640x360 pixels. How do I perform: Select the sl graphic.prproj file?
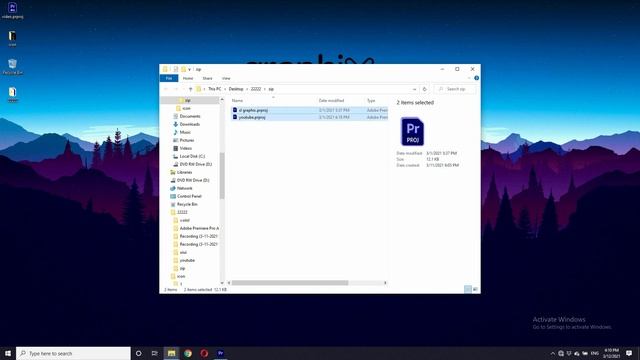tap(253, 110)
